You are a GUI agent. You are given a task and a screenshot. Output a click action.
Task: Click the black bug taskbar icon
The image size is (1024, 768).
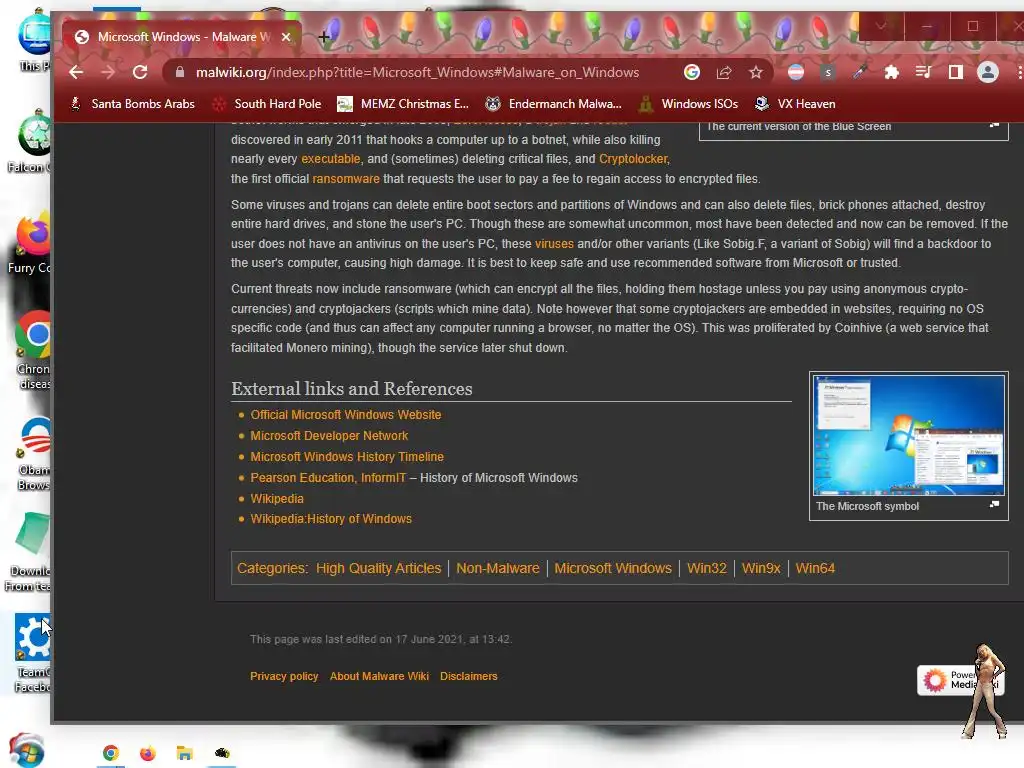(x=222, y=753)
